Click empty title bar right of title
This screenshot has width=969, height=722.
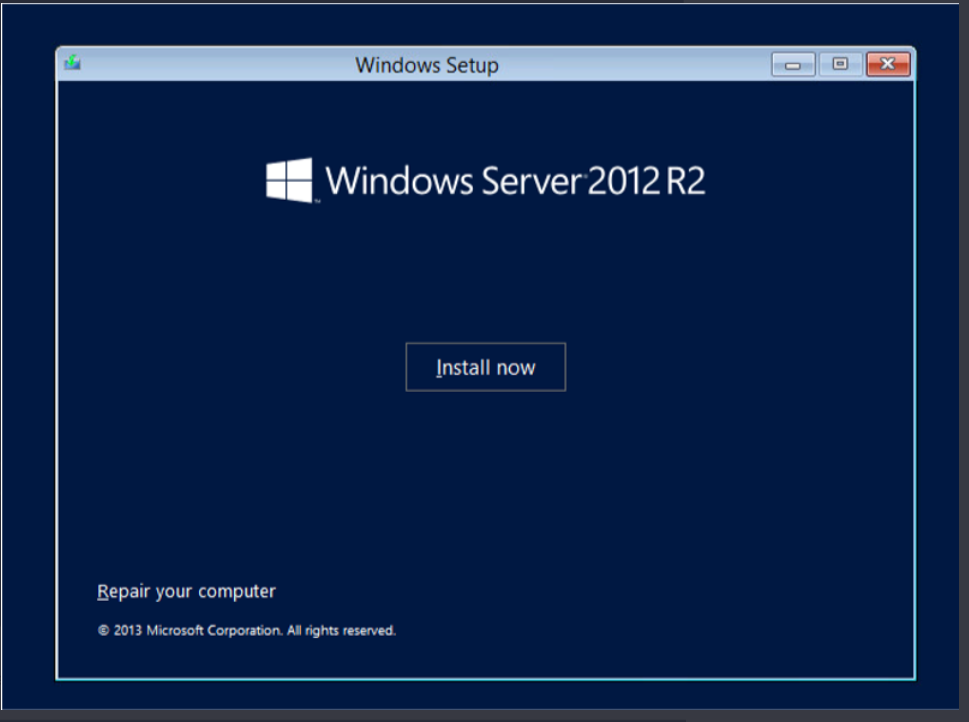click(640, 65)
